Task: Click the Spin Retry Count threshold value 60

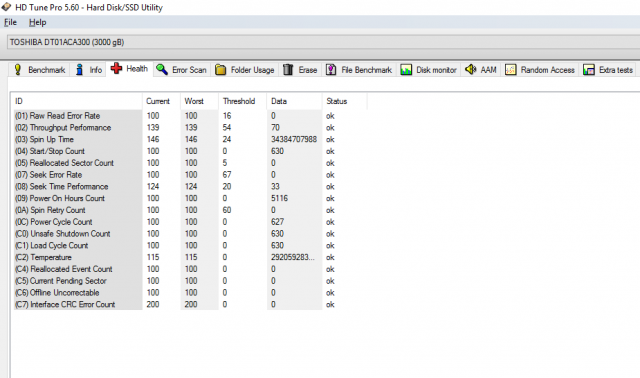Action: tap(227, 210)
